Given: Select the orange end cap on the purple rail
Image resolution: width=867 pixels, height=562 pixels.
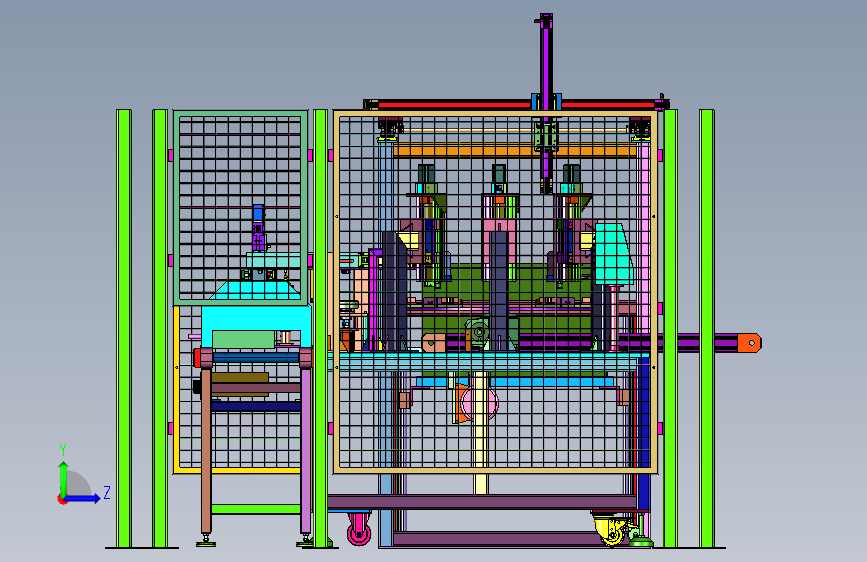Looking at the screenshot, I should click(x=749, y=343).
